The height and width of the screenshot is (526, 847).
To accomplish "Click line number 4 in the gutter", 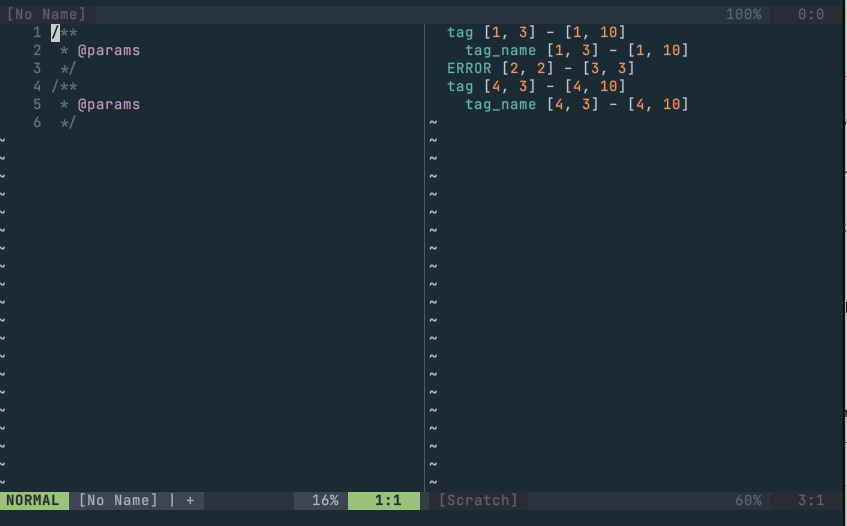I will coord(37,86).
